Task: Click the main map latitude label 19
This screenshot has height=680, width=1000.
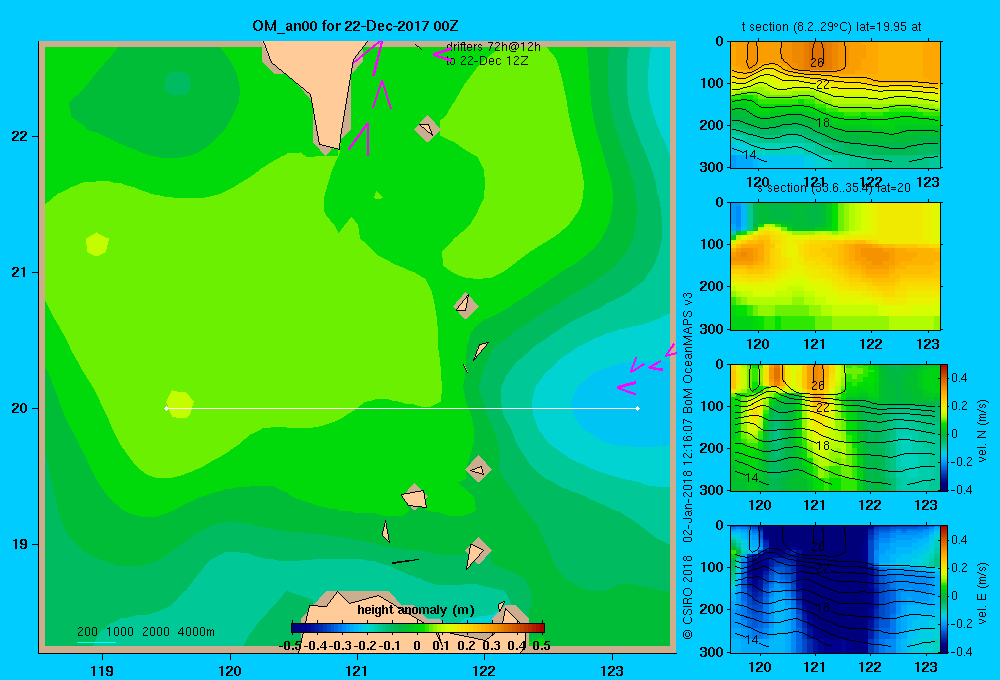Action: (19, 544)
